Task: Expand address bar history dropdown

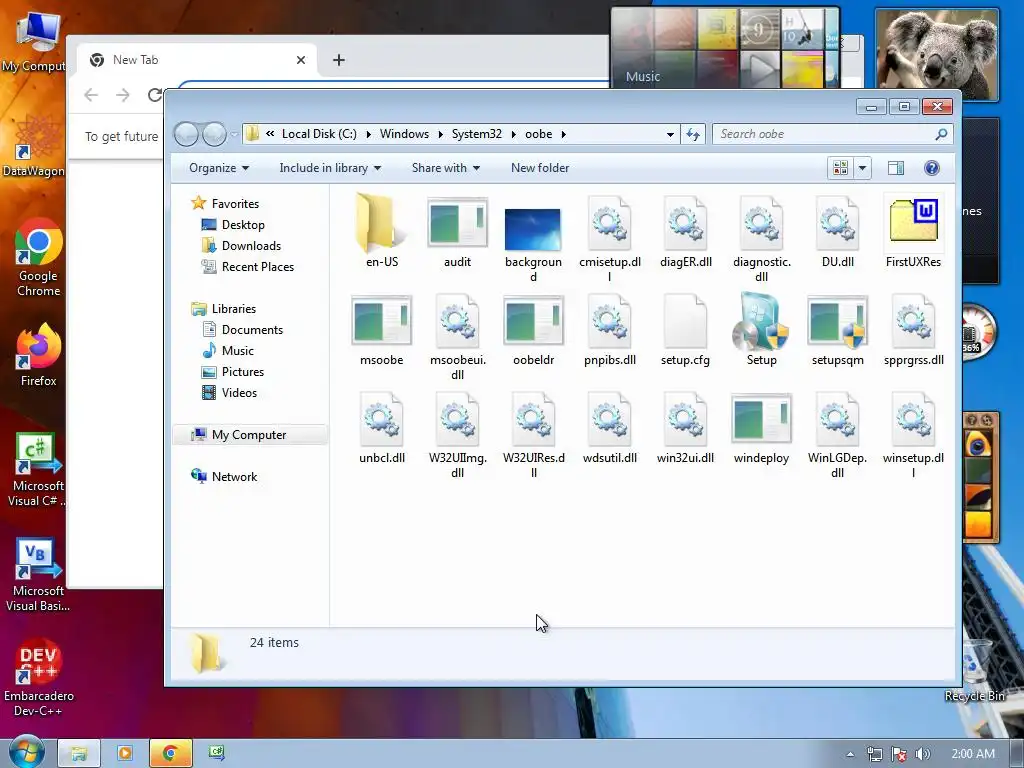Action: [670, 134]
